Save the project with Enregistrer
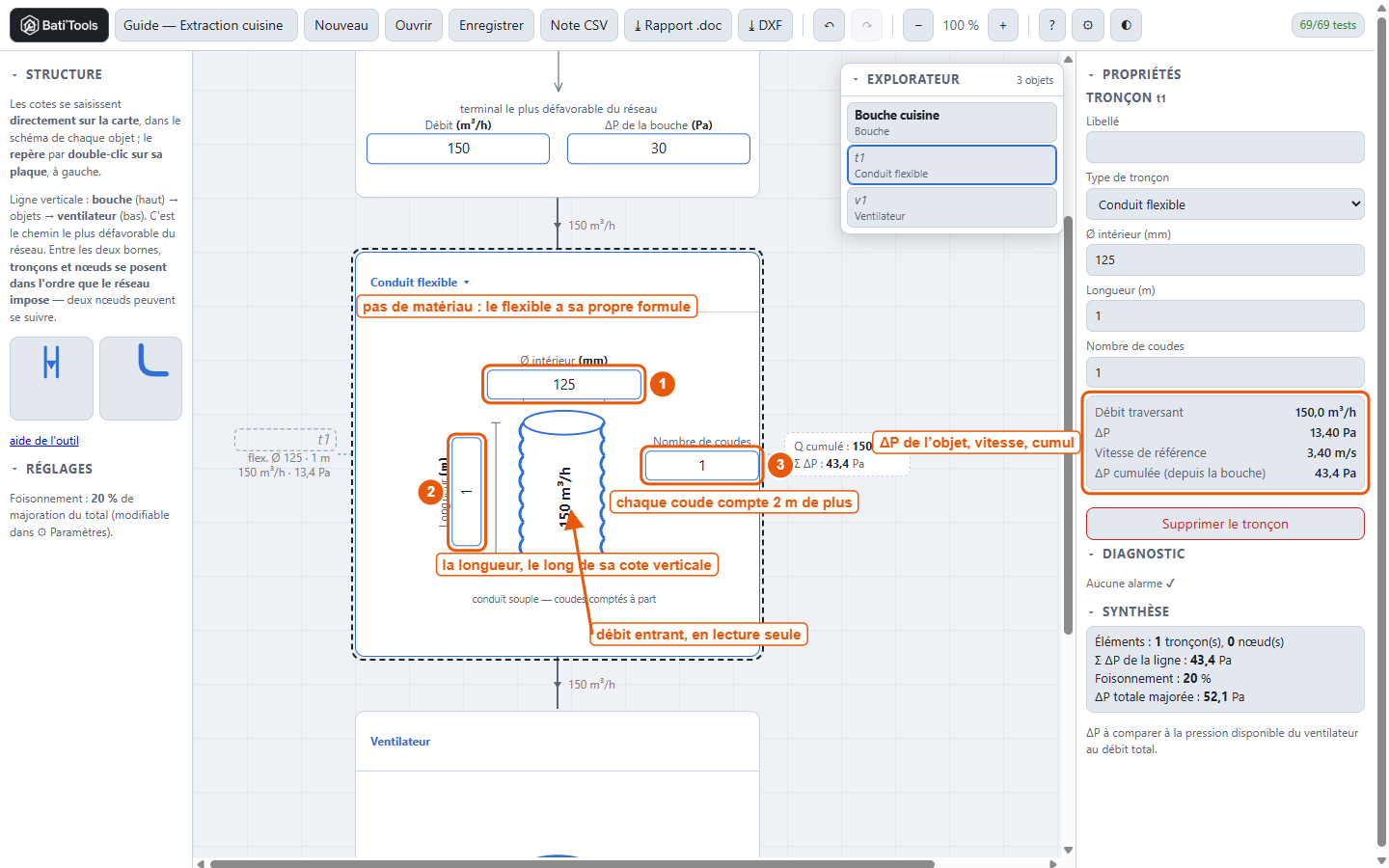Image resolution: width=1389 pixels, height=868 pixels. (491, 25)
